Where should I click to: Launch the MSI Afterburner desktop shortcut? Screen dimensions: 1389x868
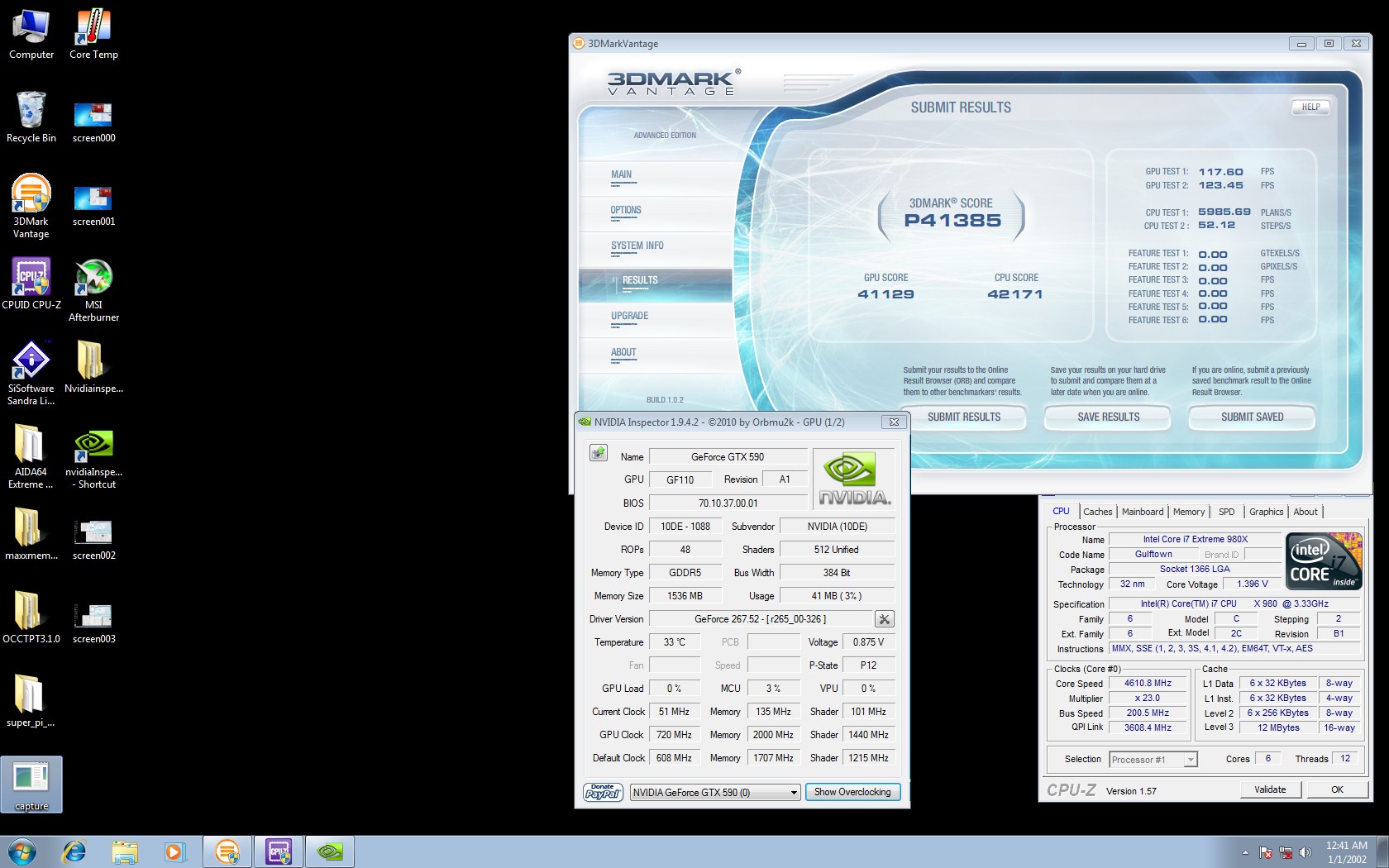(93, 290)
